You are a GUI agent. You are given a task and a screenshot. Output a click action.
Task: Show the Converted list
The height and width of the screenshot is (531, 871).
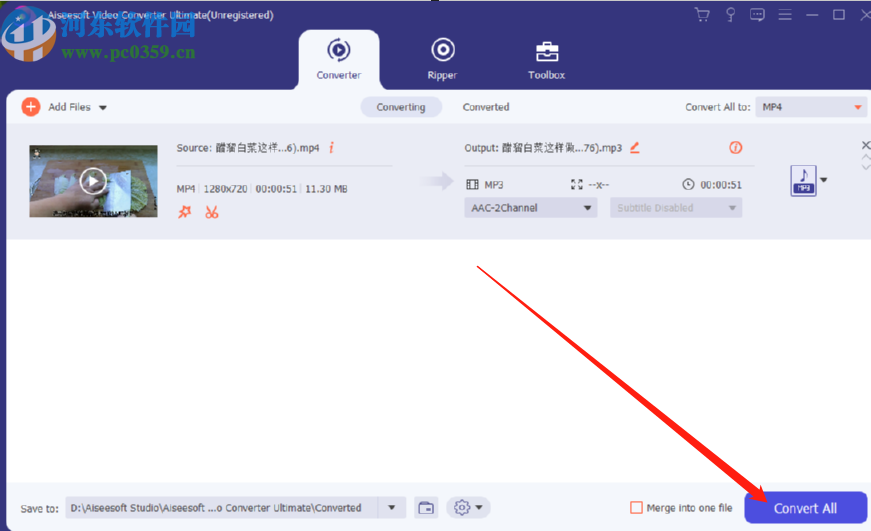[x=486, y=107]
